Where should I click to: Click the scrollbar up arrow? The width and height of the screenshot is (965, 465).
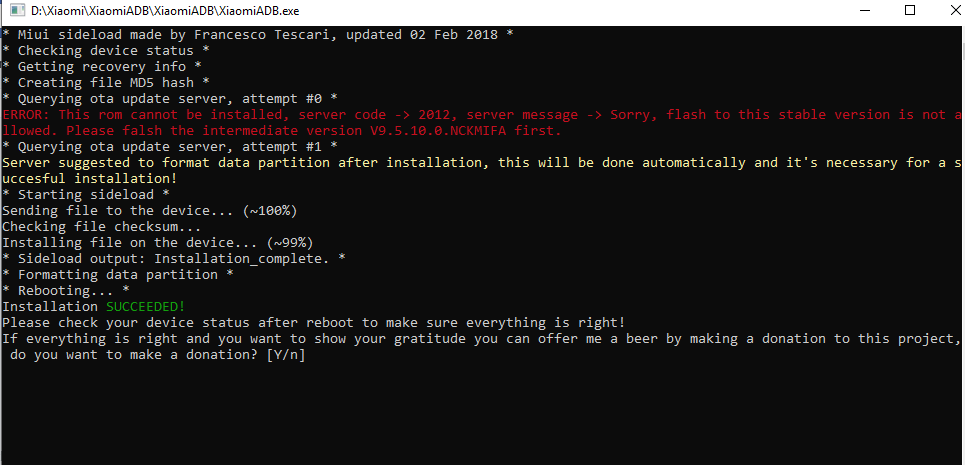(x=958, y=30)
